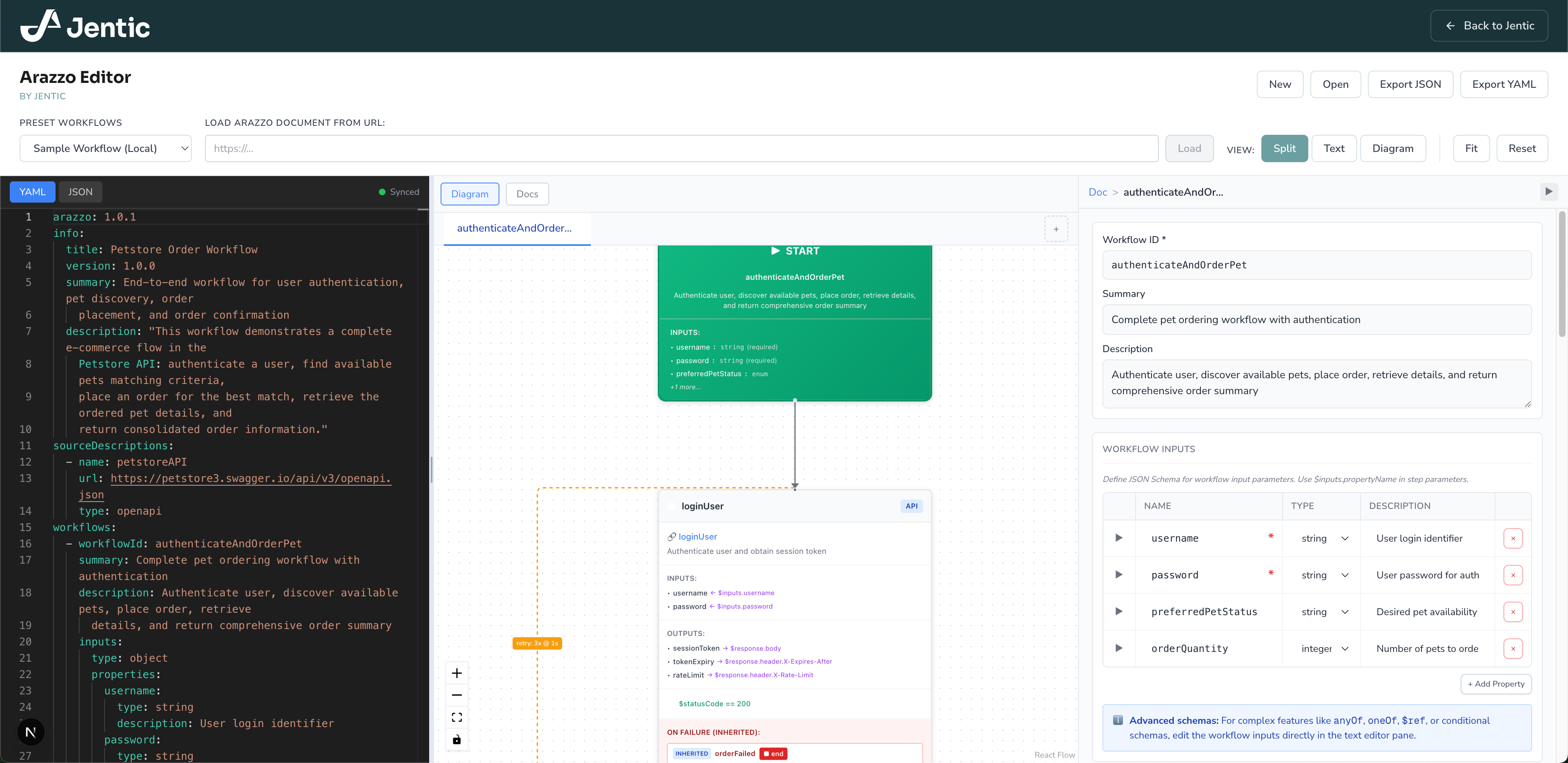Fit the diagram using the fit-view icon
Image resolution: width=1568 pixels, height=763 pixels.
[x=457, y=717]
